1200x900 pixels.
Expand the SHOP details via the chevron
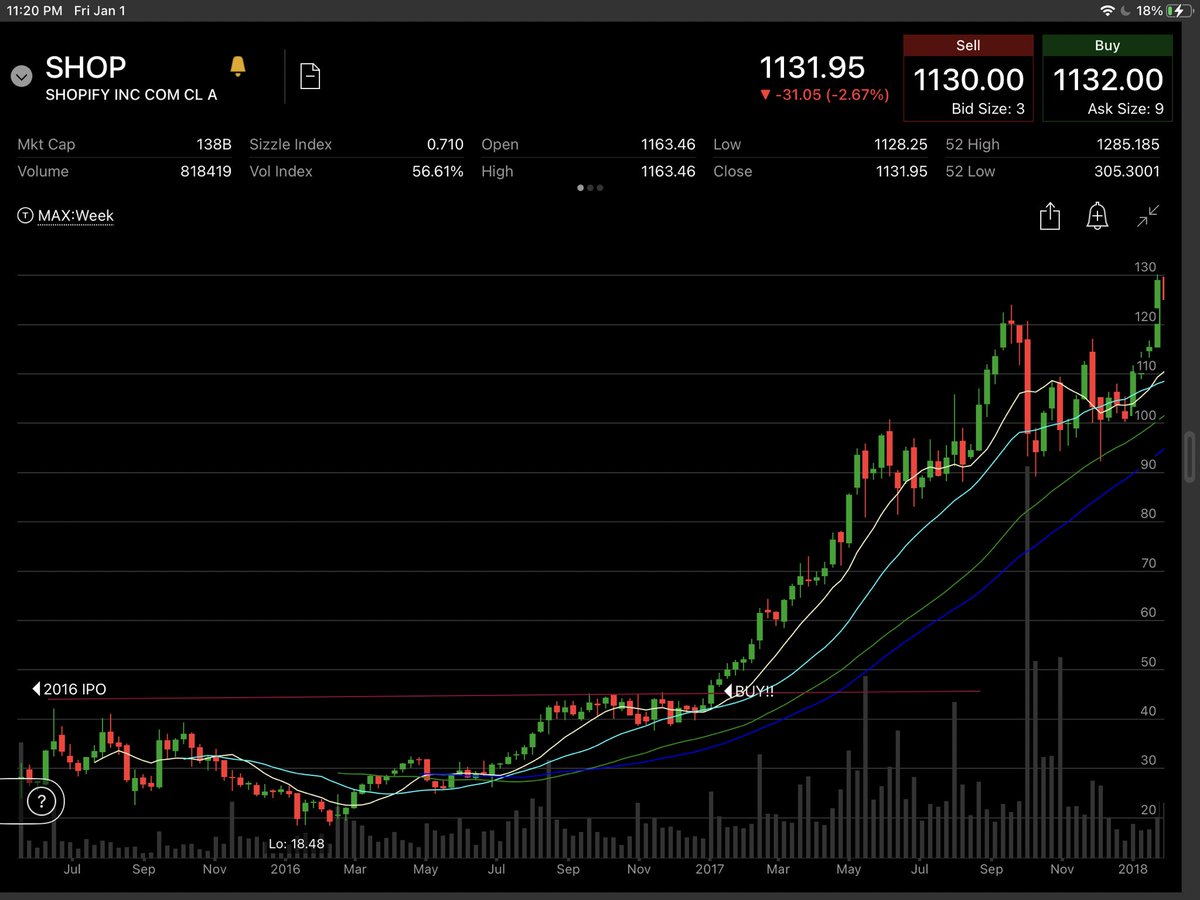(20, 75)
